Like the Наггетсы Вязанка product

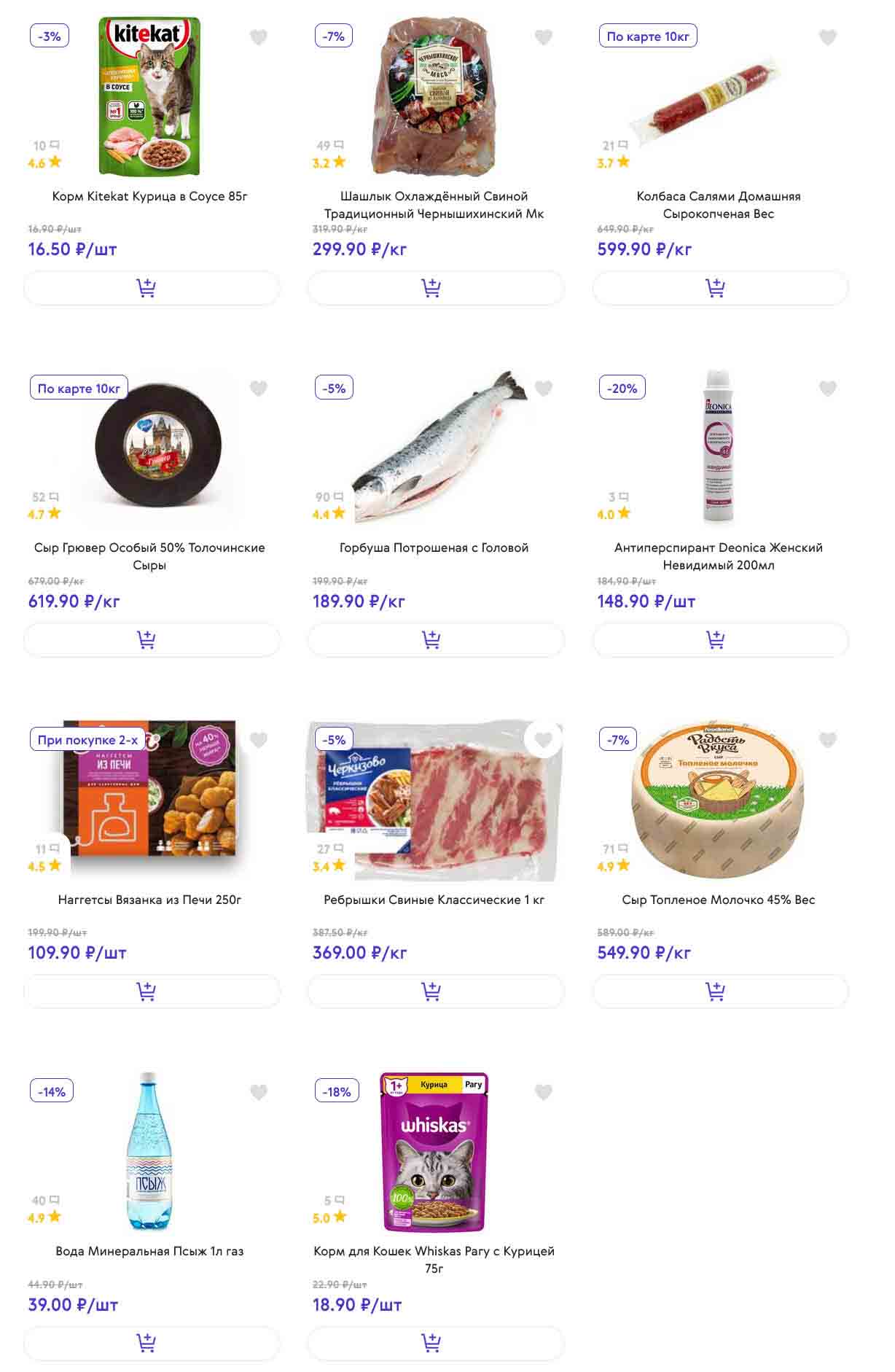click(259, 741)
